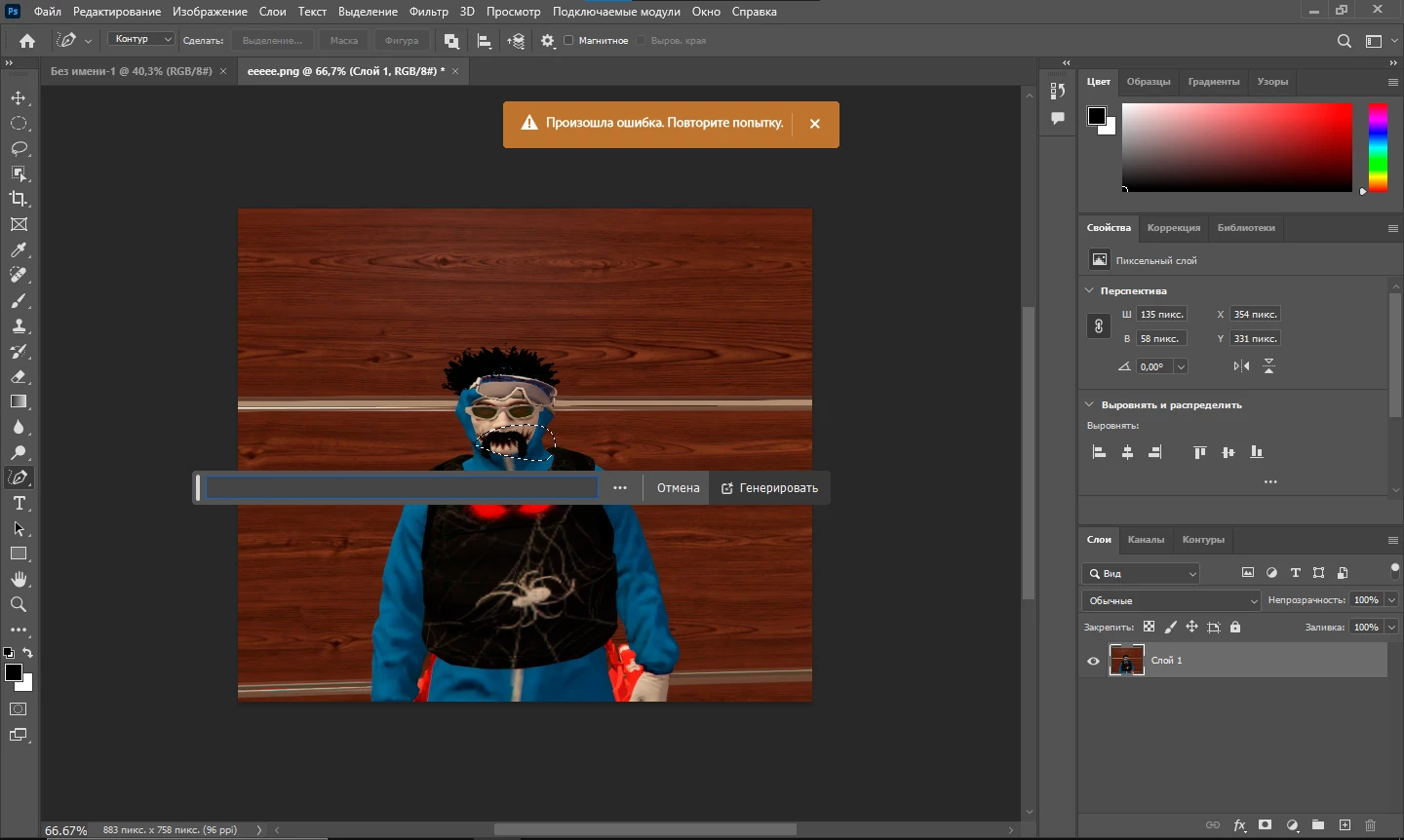Toggle link width and height chain

(x=1099, y=326)
